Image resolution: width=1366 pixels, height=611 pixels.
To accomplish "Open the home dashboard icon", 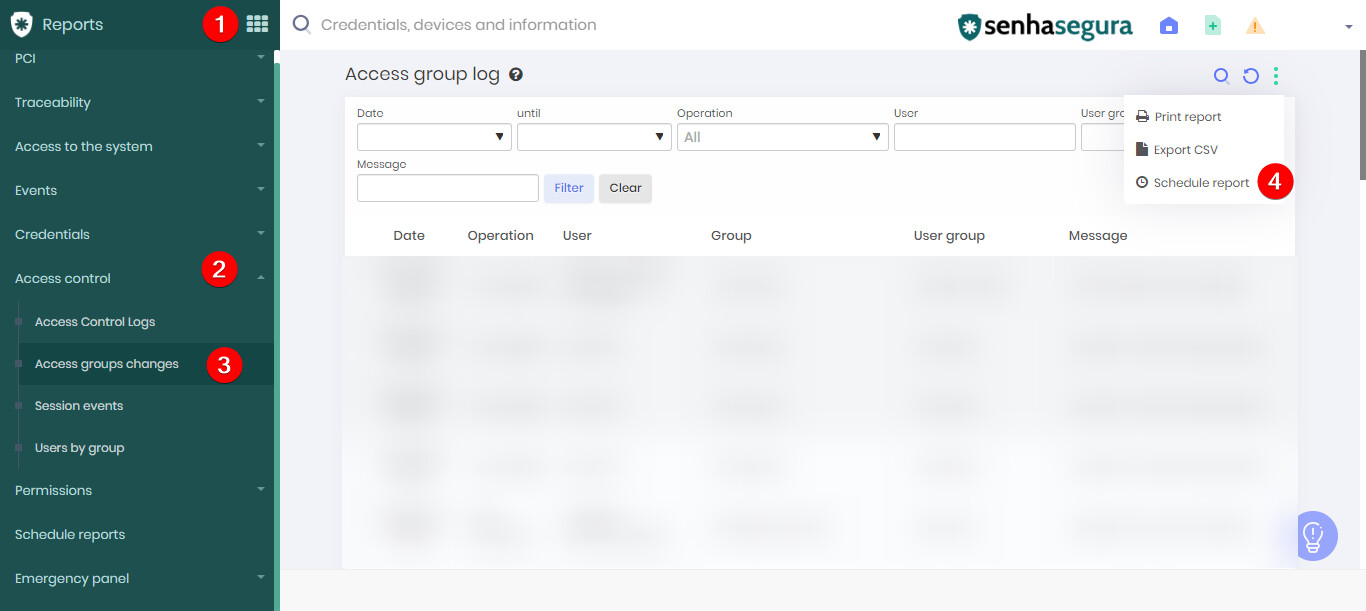I will 1169,26.
